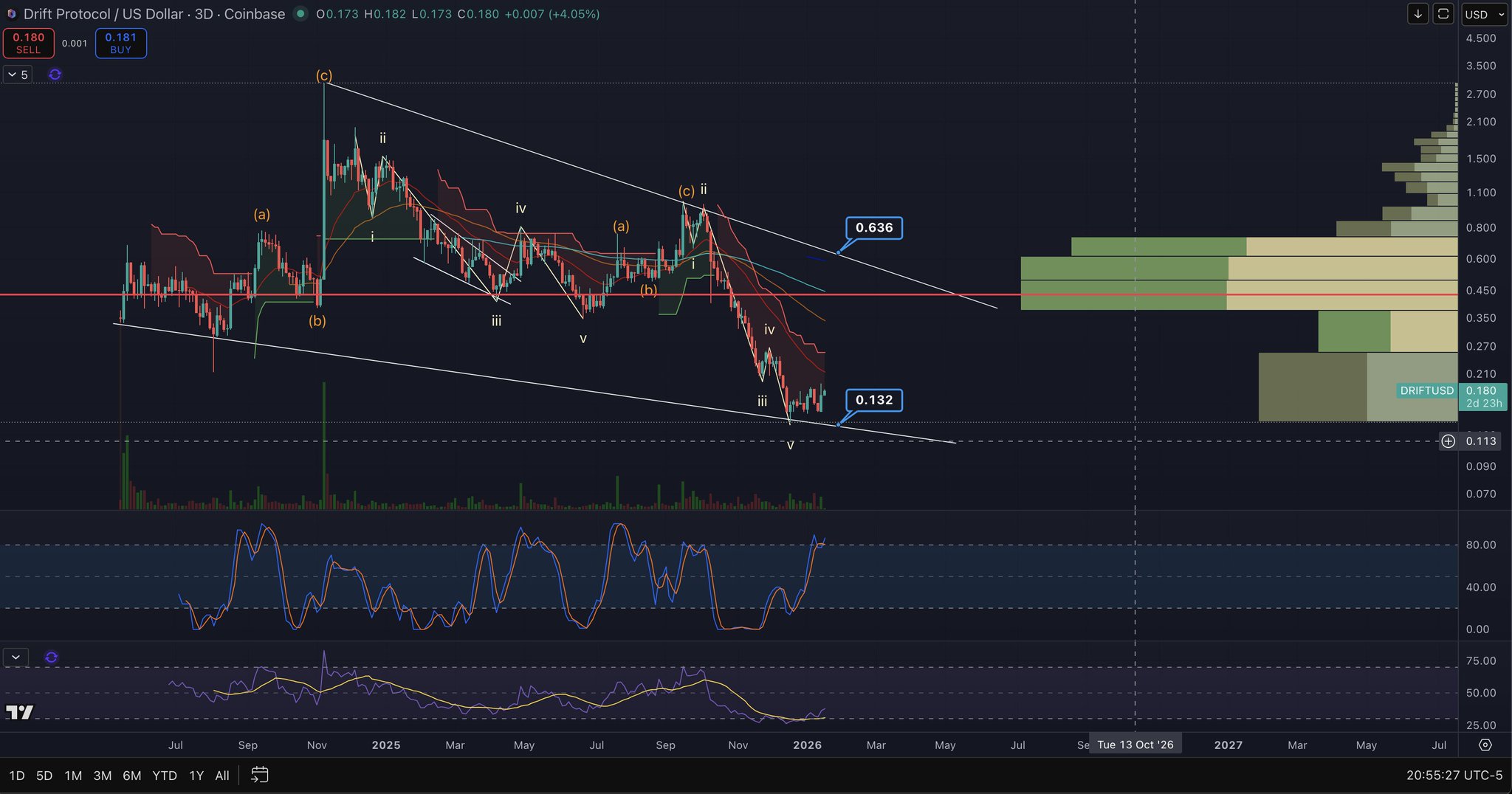Click the high value 'H0.182'
Viewport: 1512px width, 794px height.
[385, 14]
